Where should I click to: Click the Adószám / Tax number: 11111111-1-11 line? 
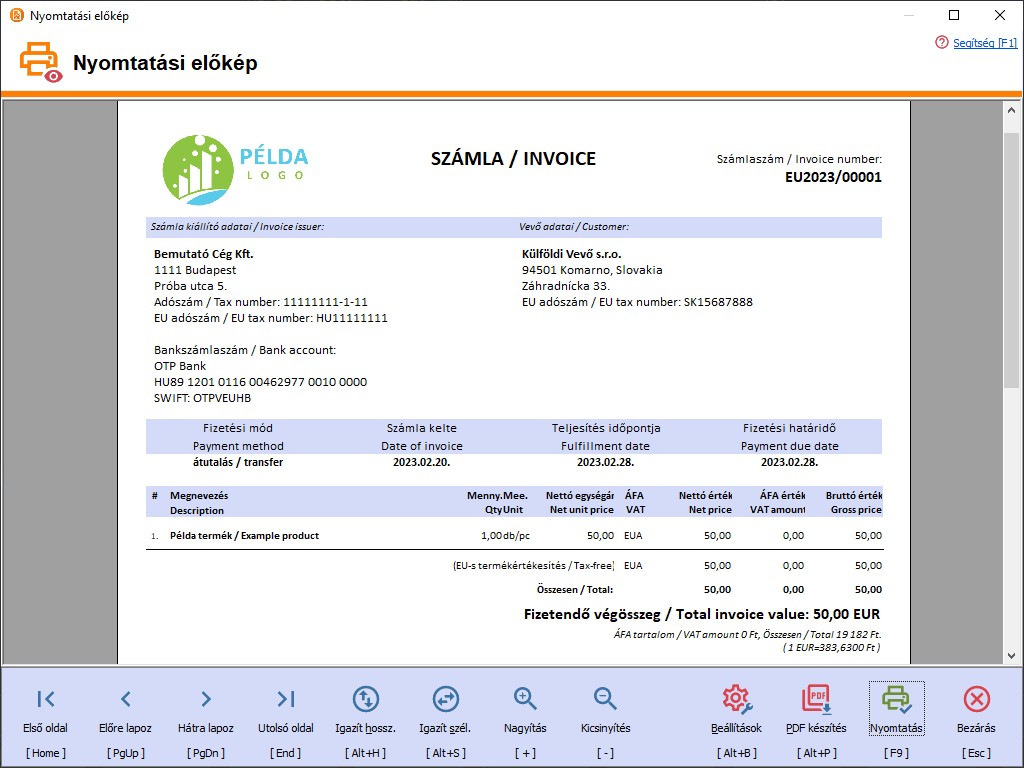click(x=261, y=302)
